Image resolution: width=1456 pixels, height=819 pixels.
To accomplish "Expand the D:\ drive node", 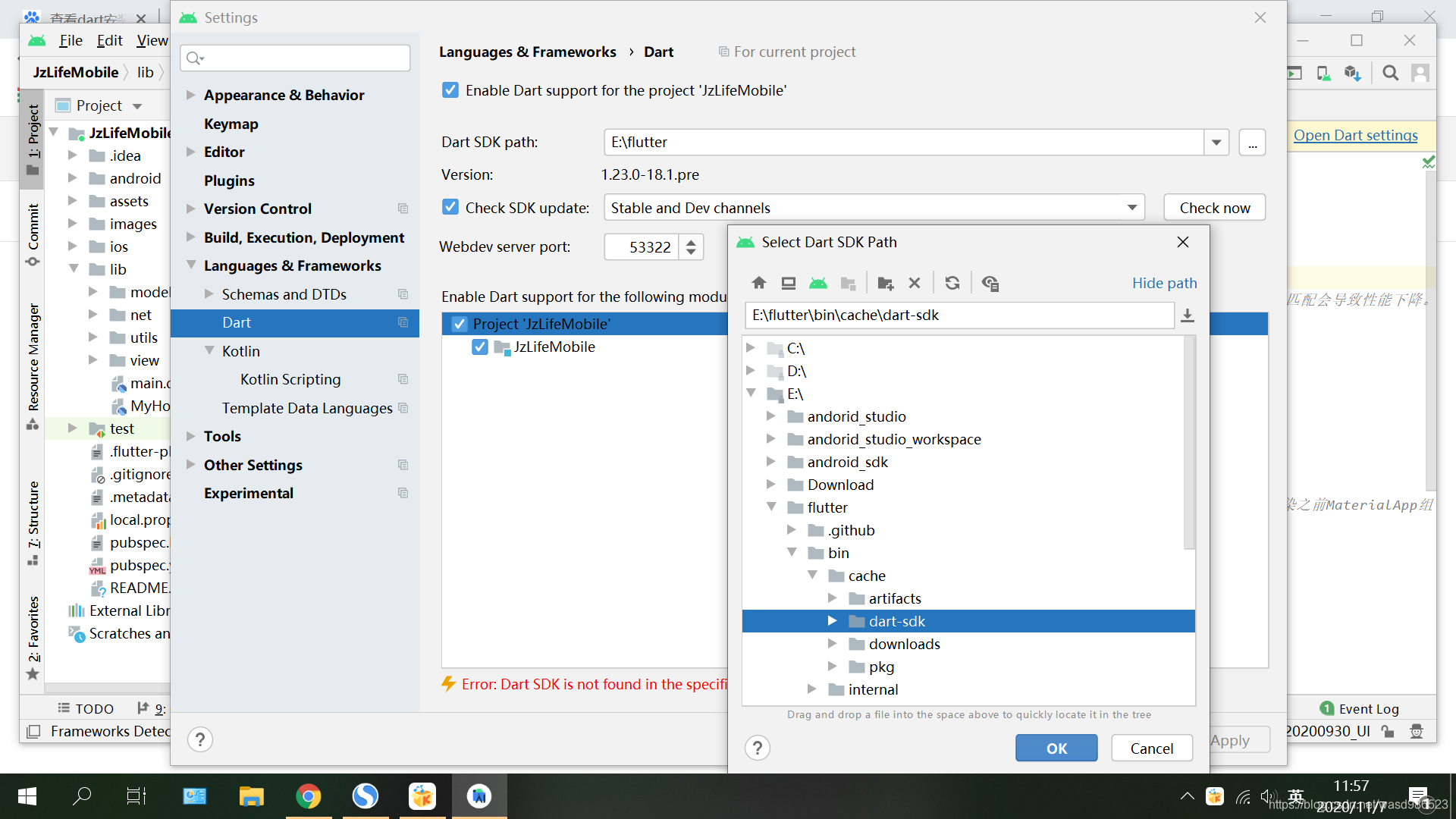I will (x=750, y=370).
